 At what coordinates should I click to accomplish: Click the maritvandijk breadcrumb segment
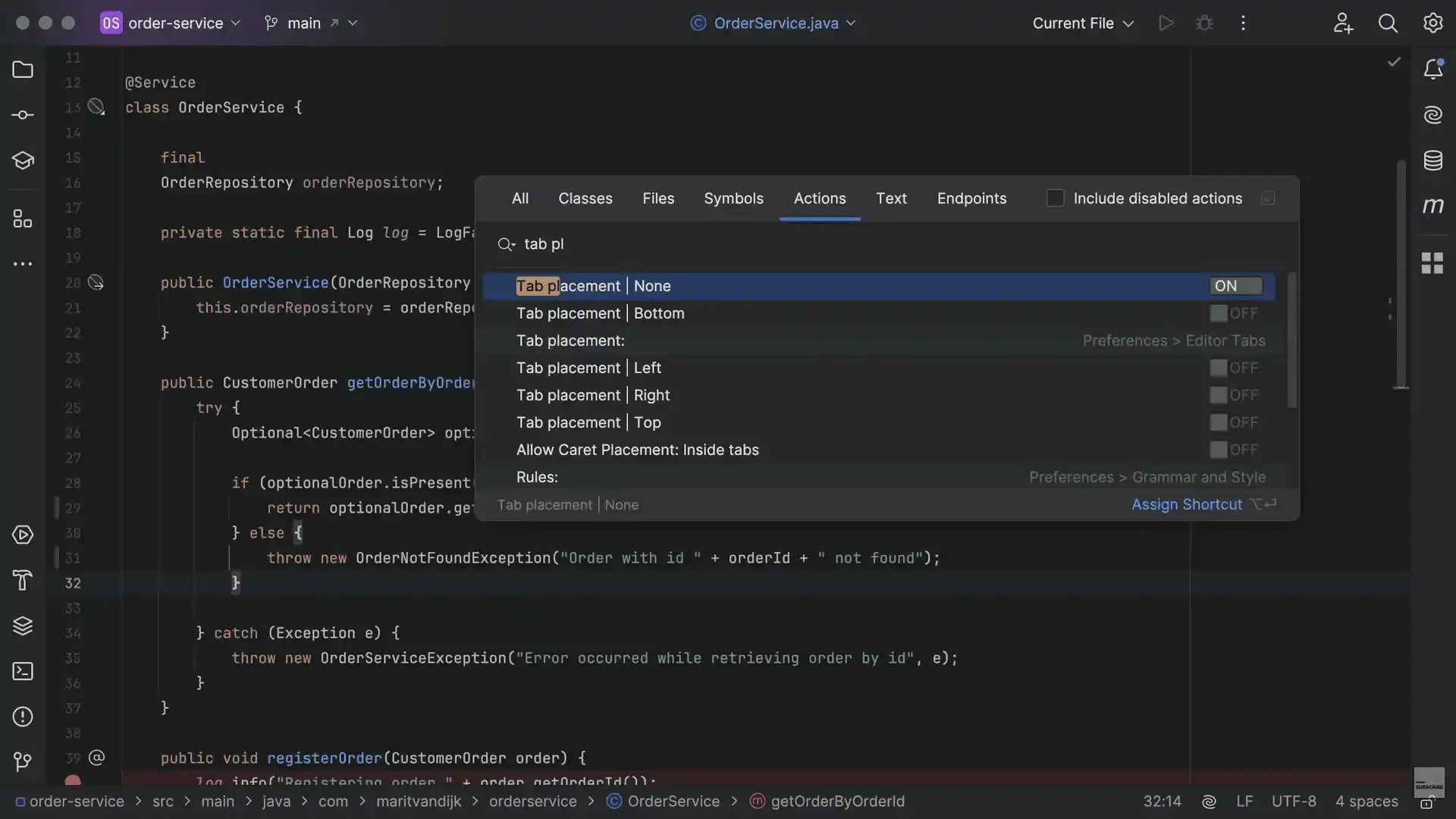coord(419,802)
